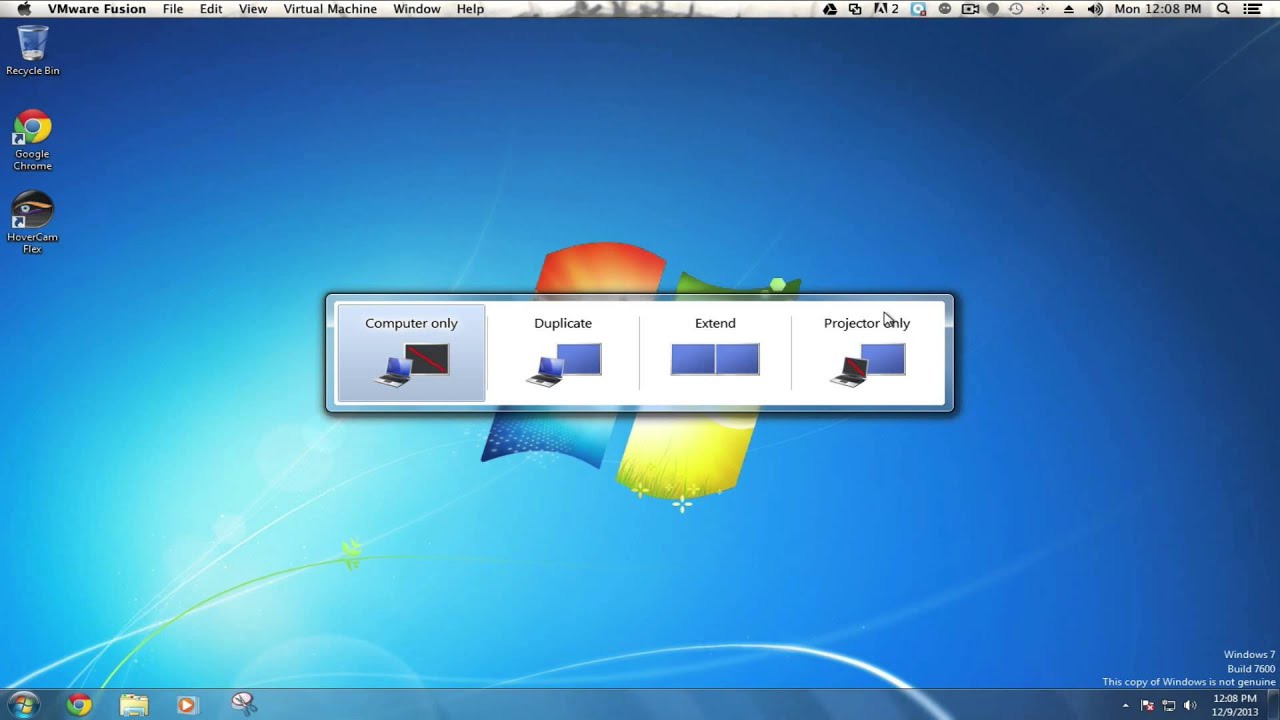This screenshot has height=720, width=1280.
Task: Open the VMware Fusion application menu
Action: pyautogui.click(x=97, y=9)
